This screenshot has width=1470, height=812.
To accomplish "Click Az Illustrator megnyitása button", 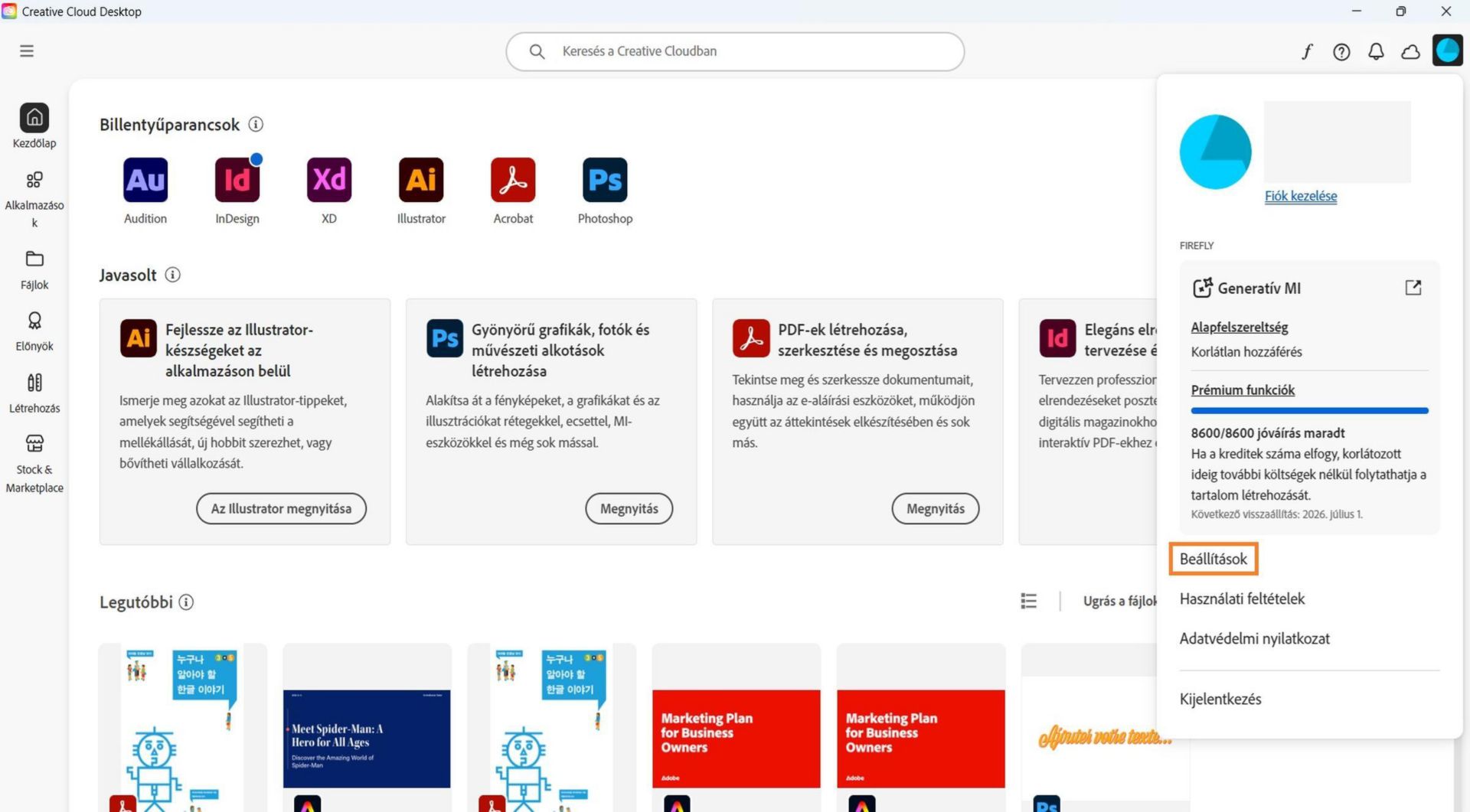I will [x=281, y=509].
